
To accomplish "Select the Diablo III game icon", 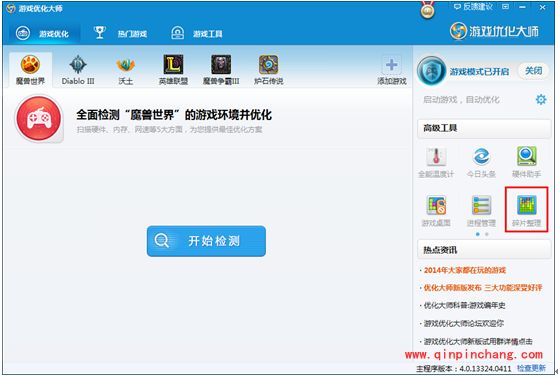I will (78, 70).
